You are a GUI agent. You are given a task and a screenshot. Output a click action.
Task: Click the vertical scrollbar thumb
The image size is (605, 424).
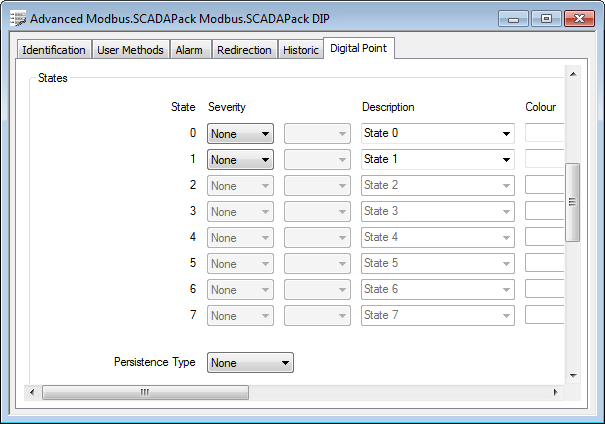coord(573,202)
